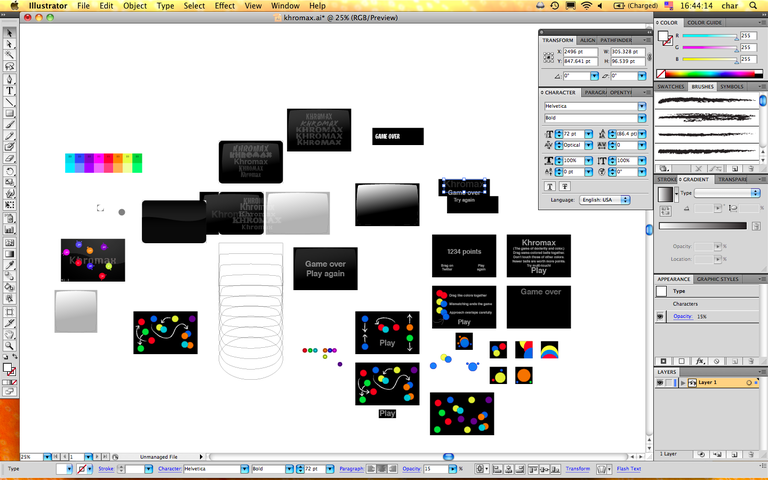Click the Brush Libraries menu icon
768x480 pixels.
click(664, 169)
